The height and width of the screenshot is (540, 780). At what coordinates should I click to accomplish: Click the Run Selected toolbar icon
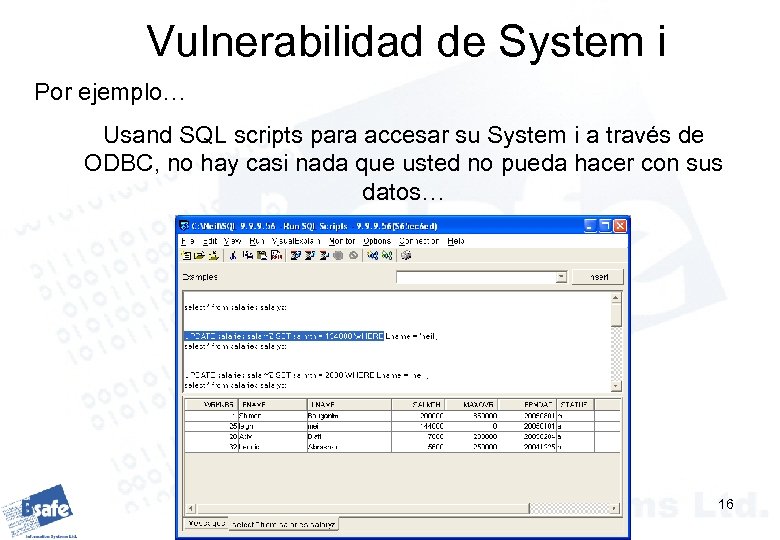click(324, 256)
